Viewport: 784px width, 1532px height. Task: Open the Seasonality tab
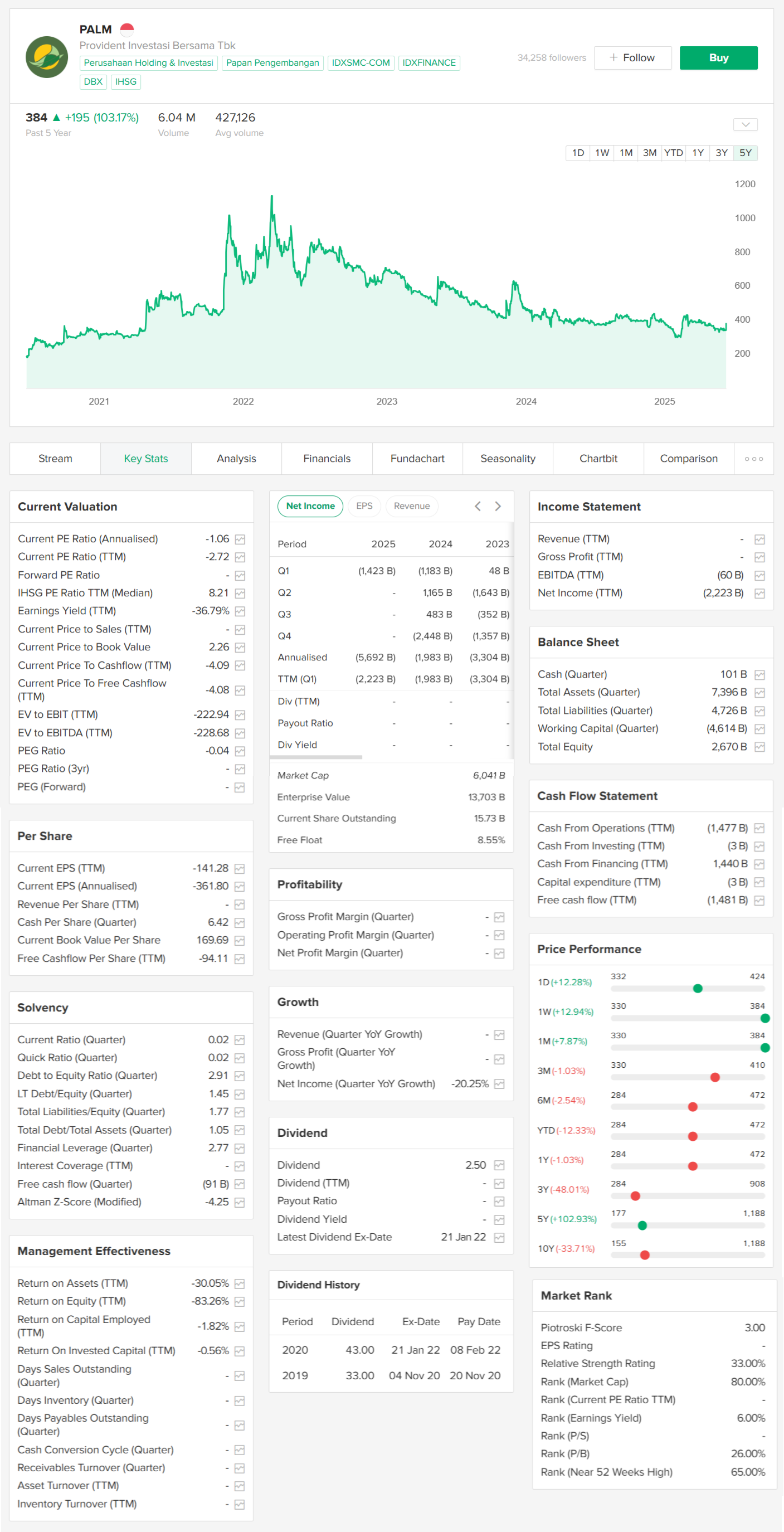[x=508, y=459]
